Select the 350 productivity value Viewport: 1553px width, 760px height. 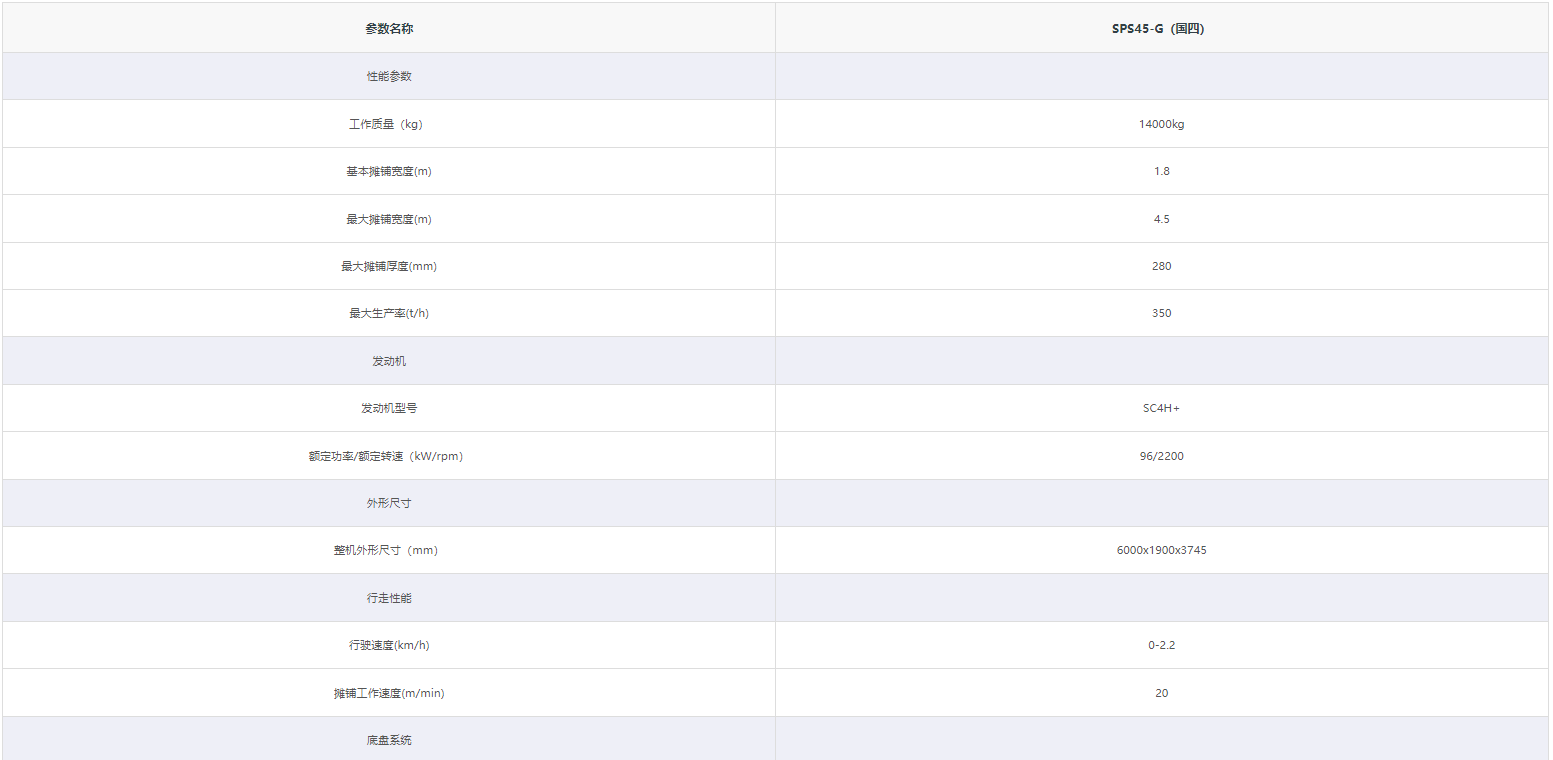pyautogui.click(x=1161, y=313)
